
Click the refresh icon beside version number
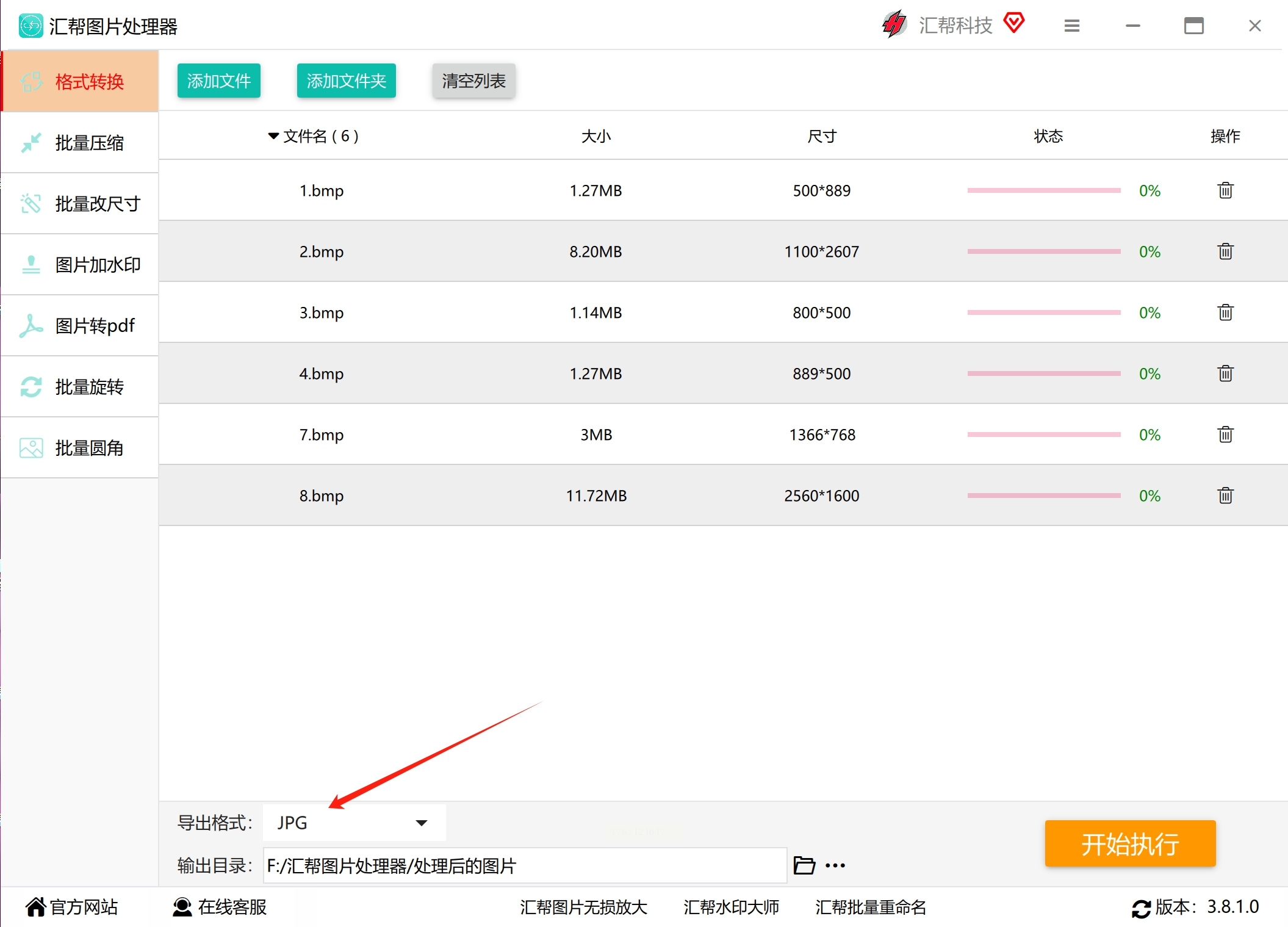[1140, 908]
